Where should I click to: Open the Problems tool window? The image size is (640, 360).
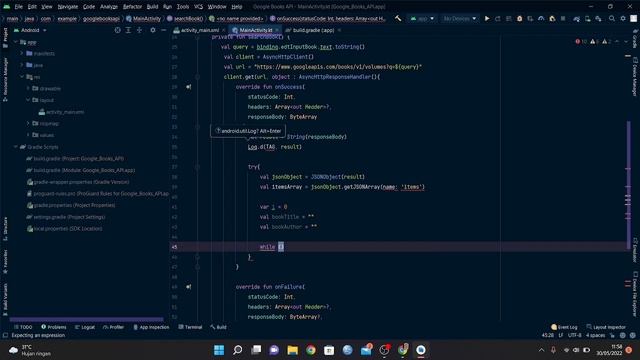(53, 327)
